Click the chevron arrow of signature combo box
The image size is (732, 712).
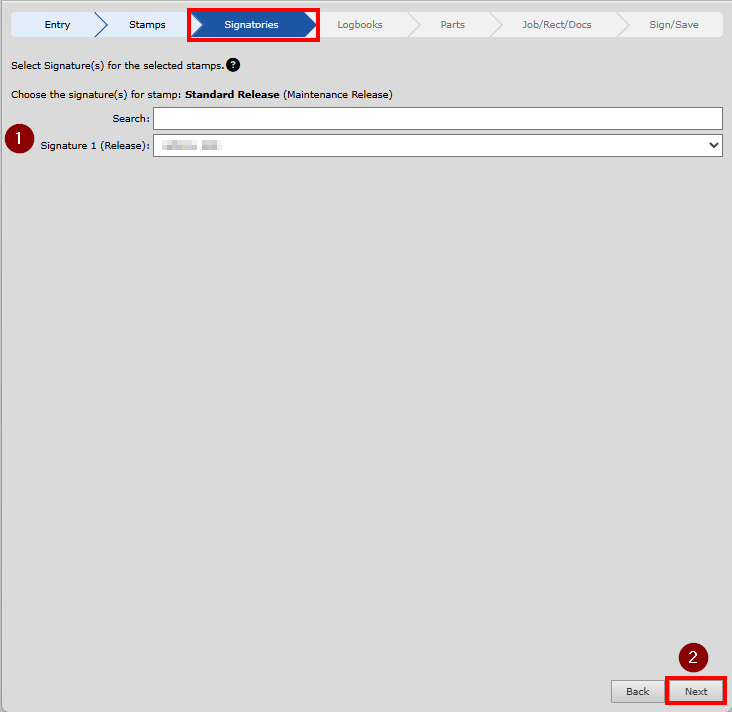(713, 146)
